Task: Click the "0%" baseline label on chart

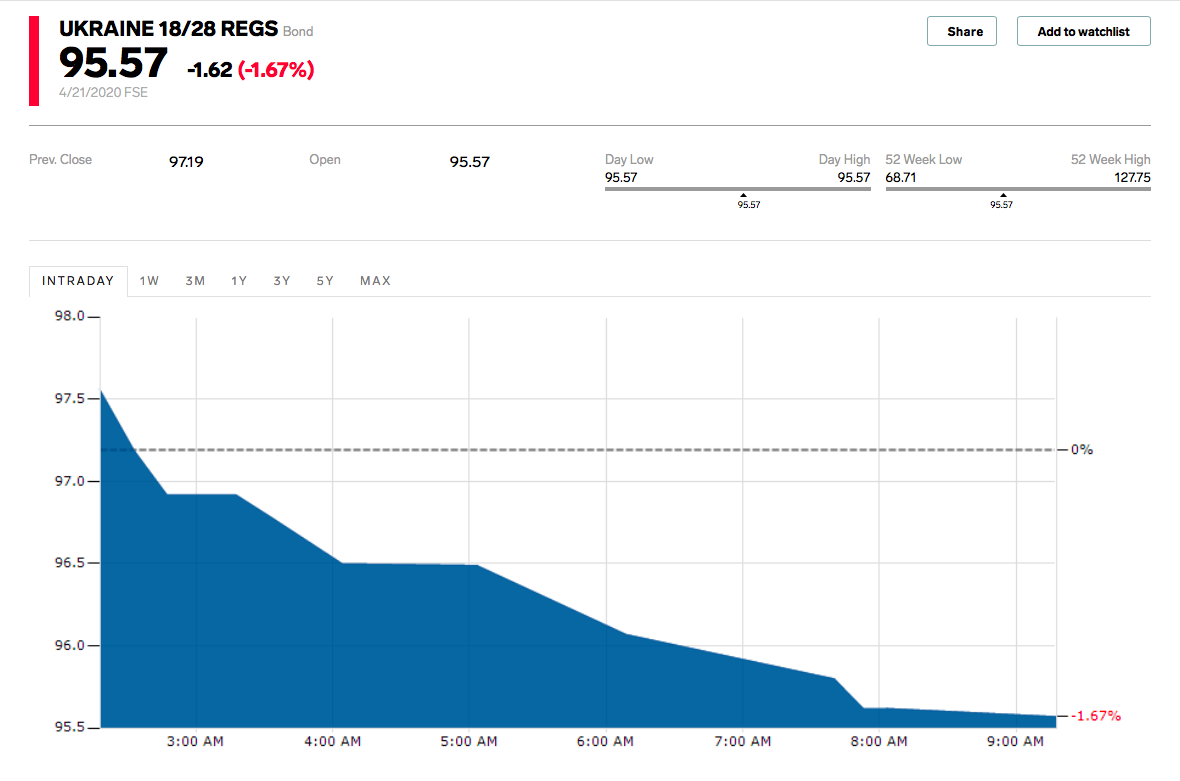Action: [x=1082, y=450]
